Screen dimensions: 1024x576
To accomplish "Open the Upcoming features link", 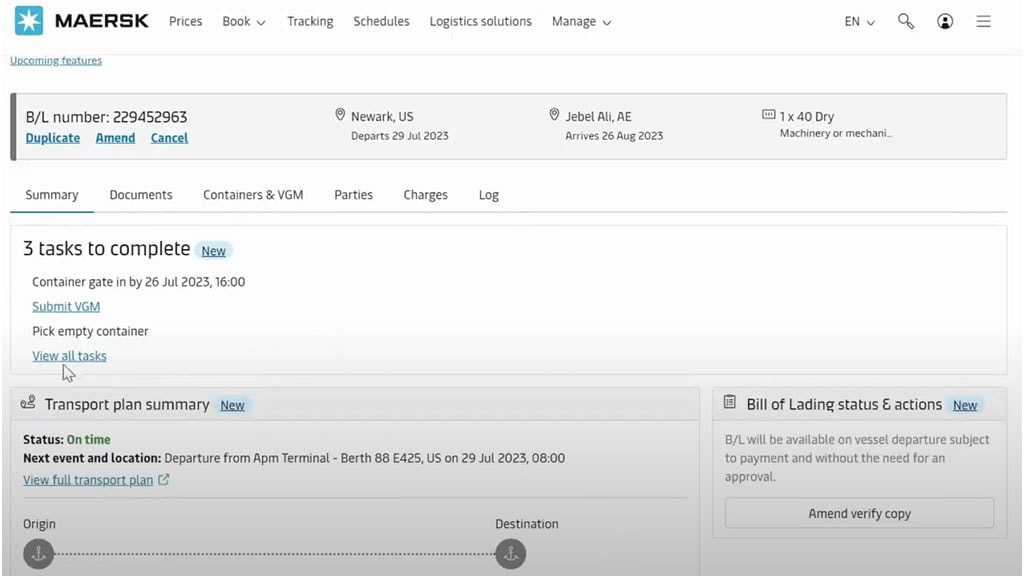I will [55, 60].
